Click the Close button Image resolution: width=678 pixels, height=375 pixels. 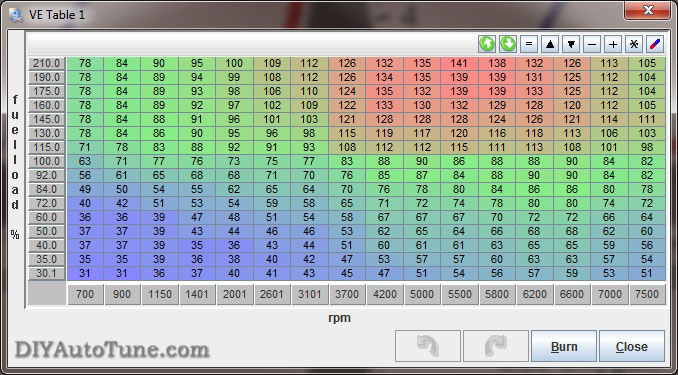(632, 346)
